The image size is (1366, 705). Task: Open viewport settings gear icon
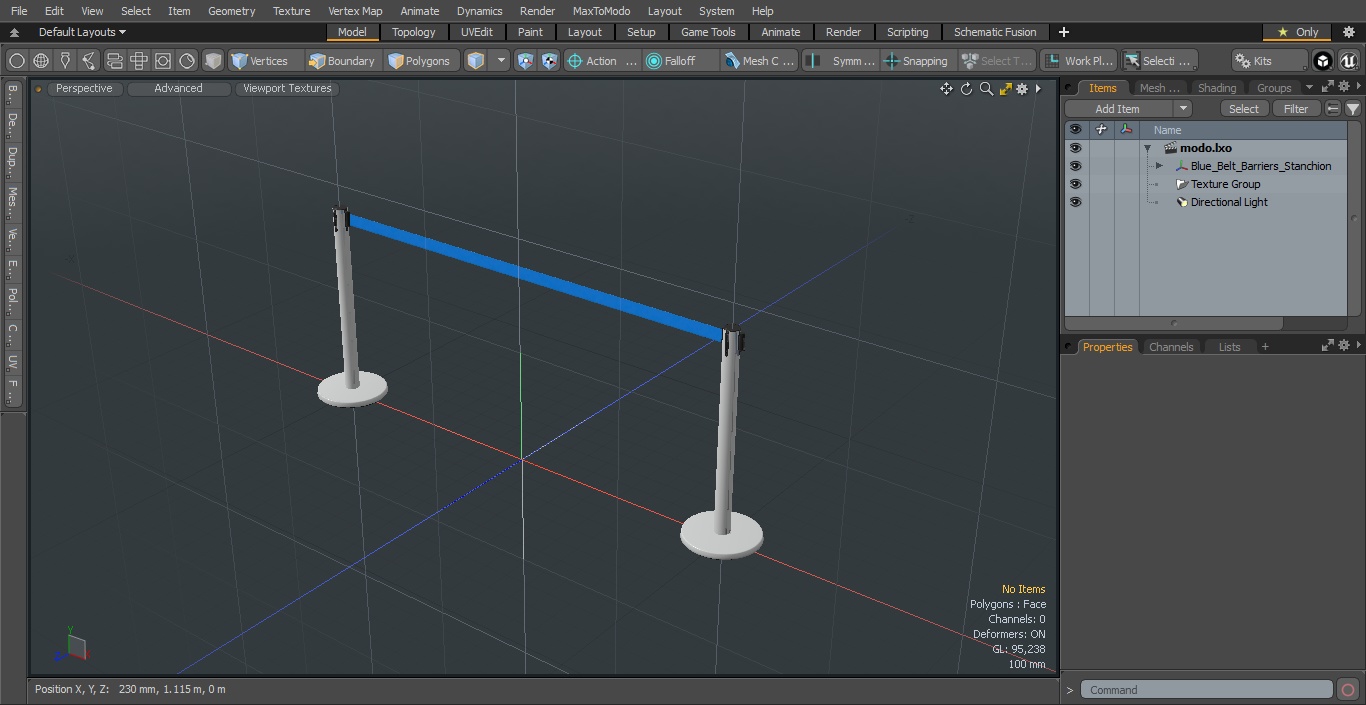(x=1022, y=89)
